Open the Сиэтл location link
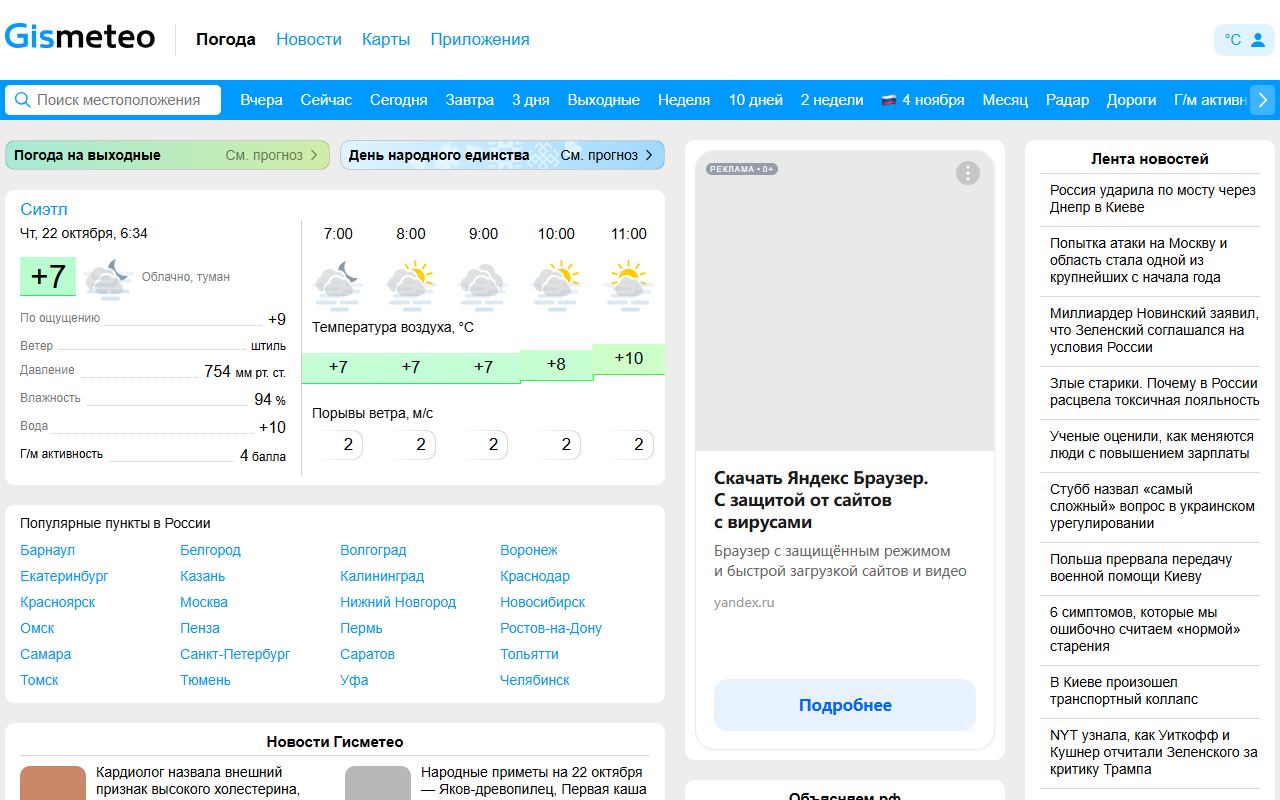 44,209
